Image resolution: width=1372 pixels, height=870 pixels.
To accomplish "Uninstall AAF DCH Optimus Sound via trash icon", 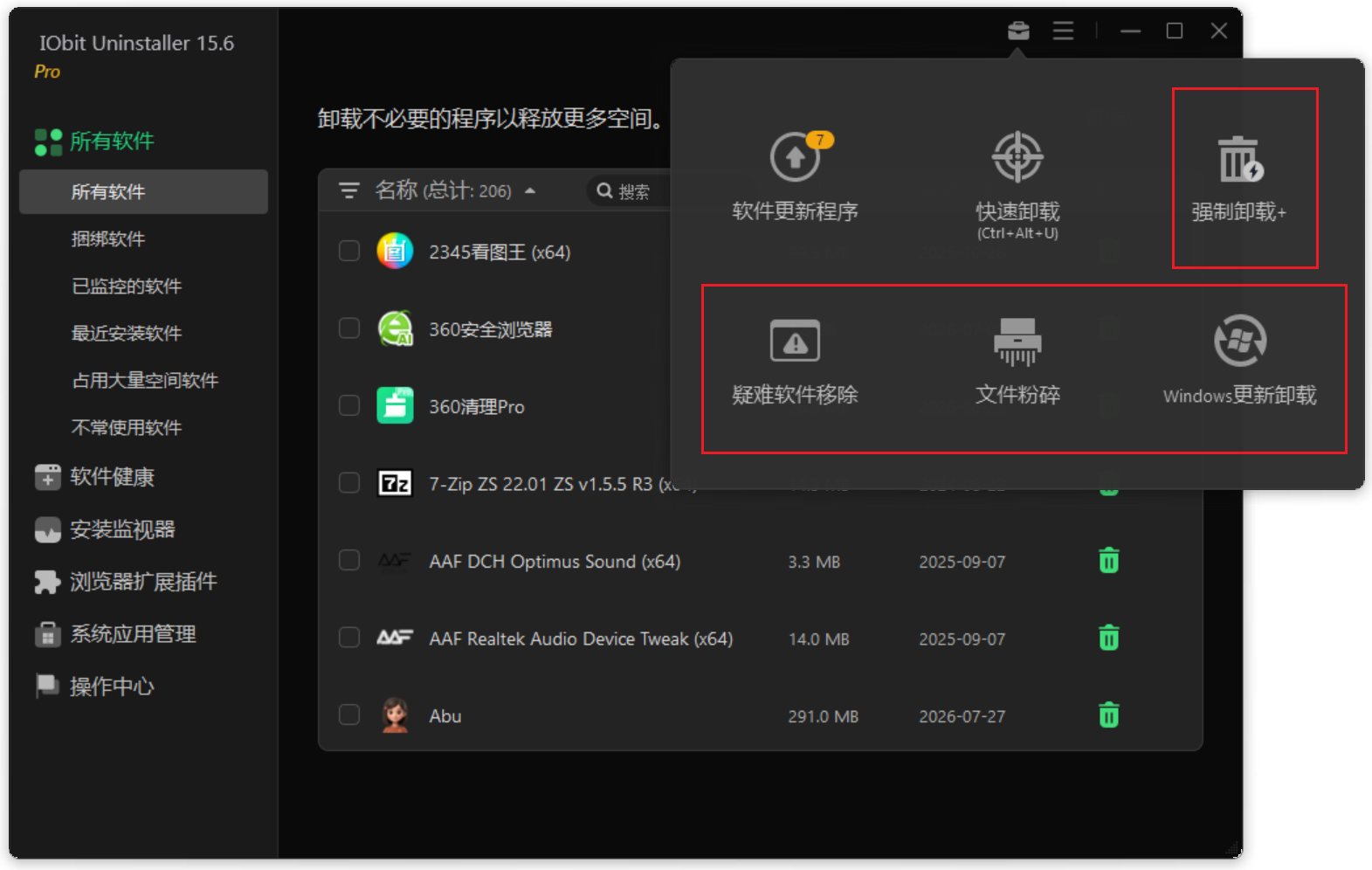I will pyautogui.click(x=1108, y=561).
